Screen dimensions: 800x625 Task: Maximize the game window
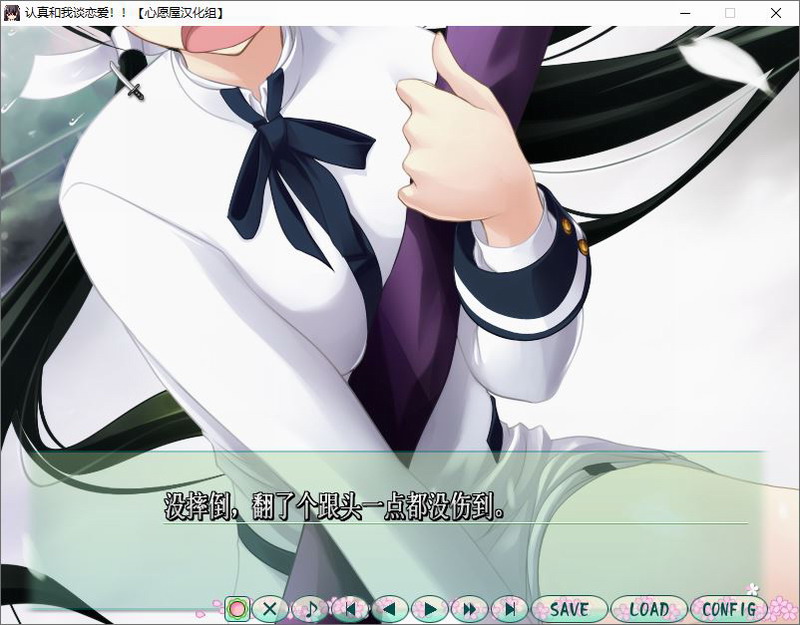[x=730, y=13]
